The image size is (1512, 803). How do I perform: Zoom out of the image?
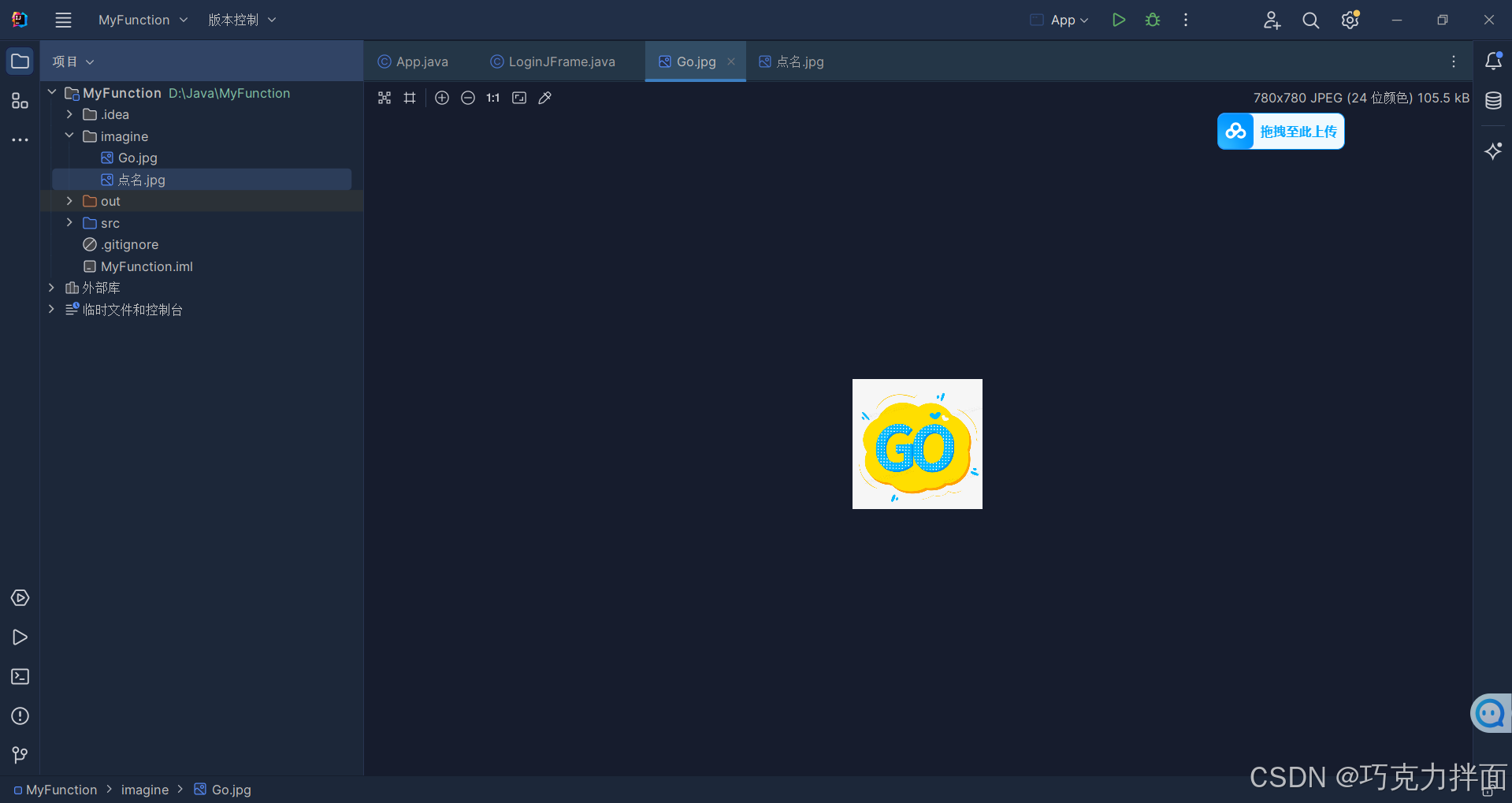pos(468,98)
